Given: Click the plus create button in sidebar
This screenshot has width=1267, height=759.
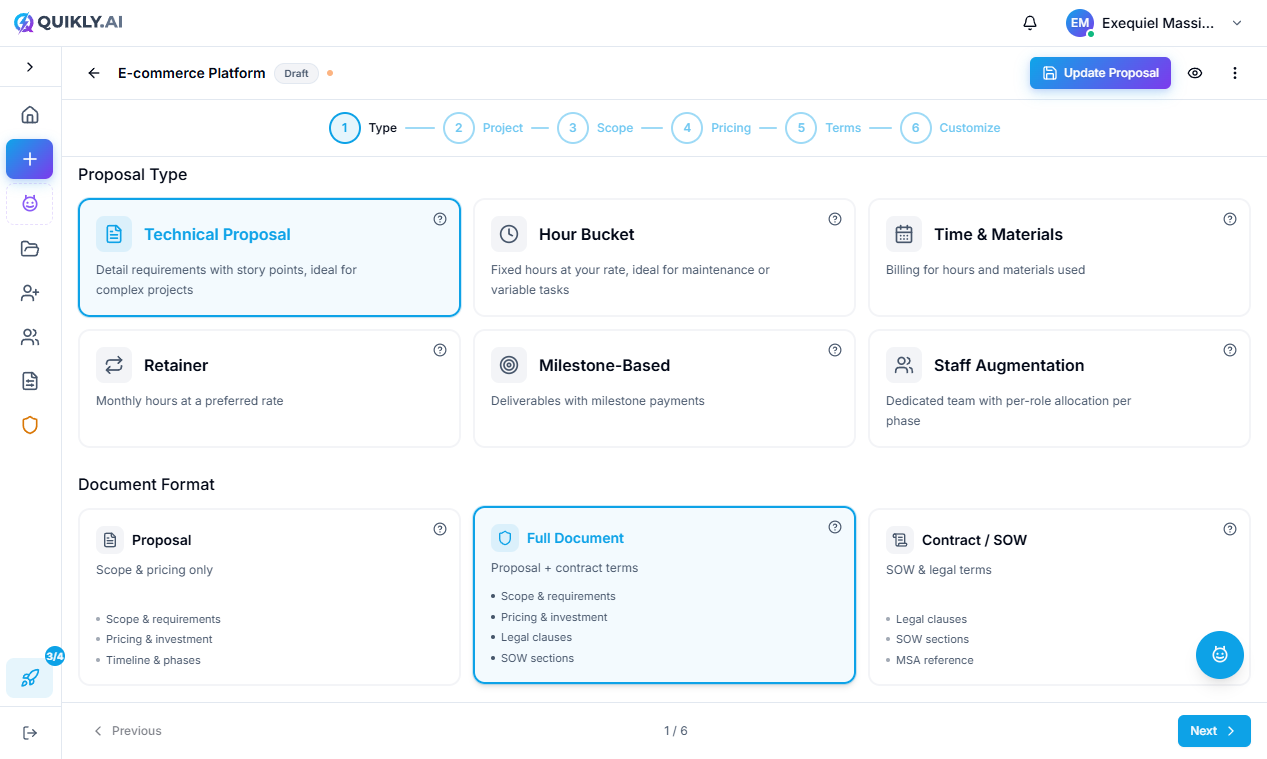Looking at the screenshot, I should click(x=30, y=159).
